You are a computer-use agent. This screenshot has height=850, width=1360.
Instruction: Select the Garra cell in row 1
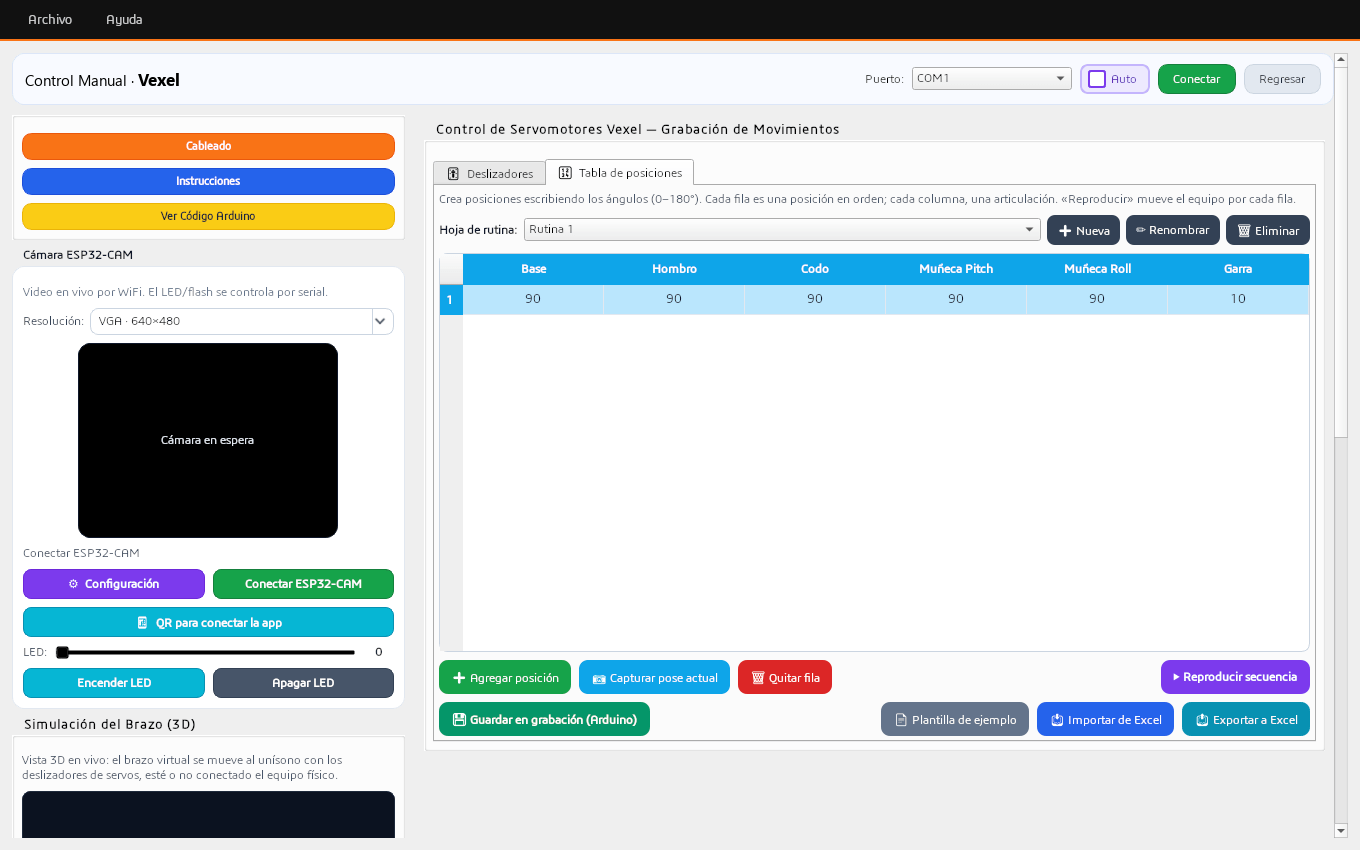click(1238, 299)
